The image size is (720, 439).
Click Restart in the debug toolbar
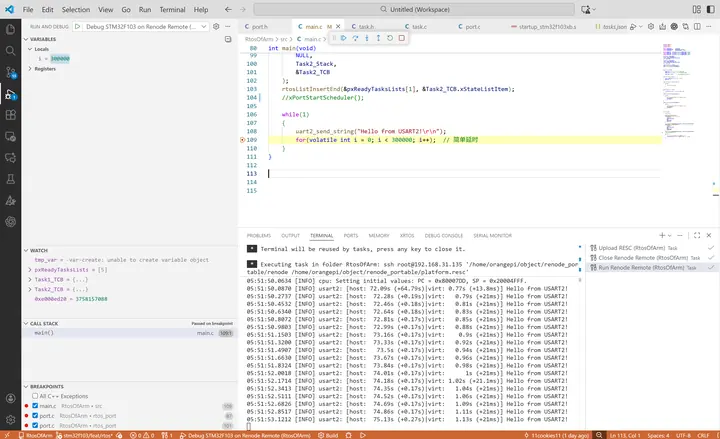pos(389,38)
